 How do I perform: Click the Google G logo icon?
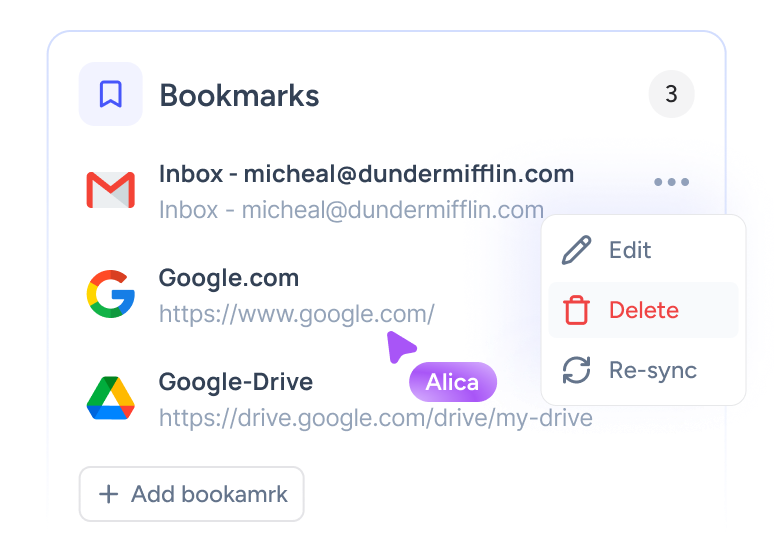tap(111, 294)
